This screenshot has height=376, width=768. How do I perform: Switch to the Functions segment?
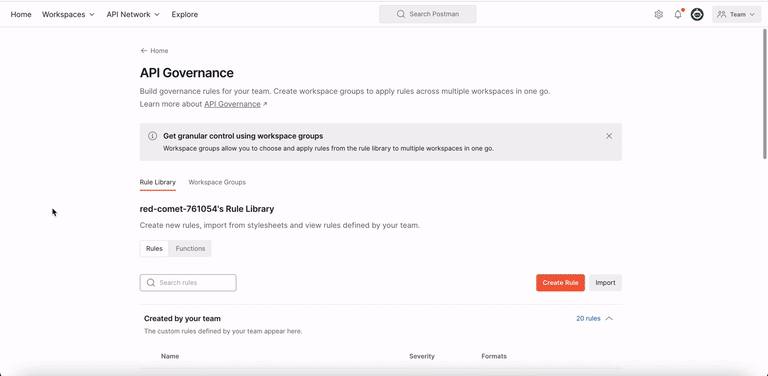[x=191, y=248]
